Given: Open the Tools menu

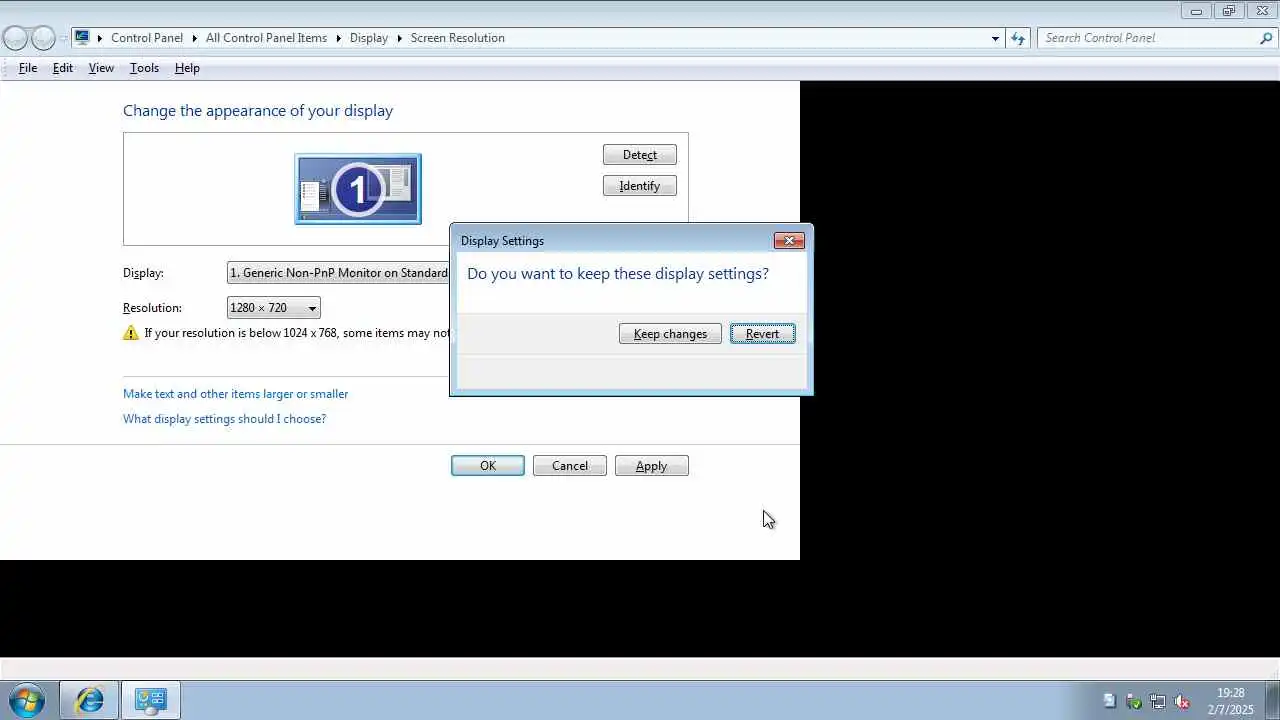Looking at the screenshot, I should tap(144, 68).
